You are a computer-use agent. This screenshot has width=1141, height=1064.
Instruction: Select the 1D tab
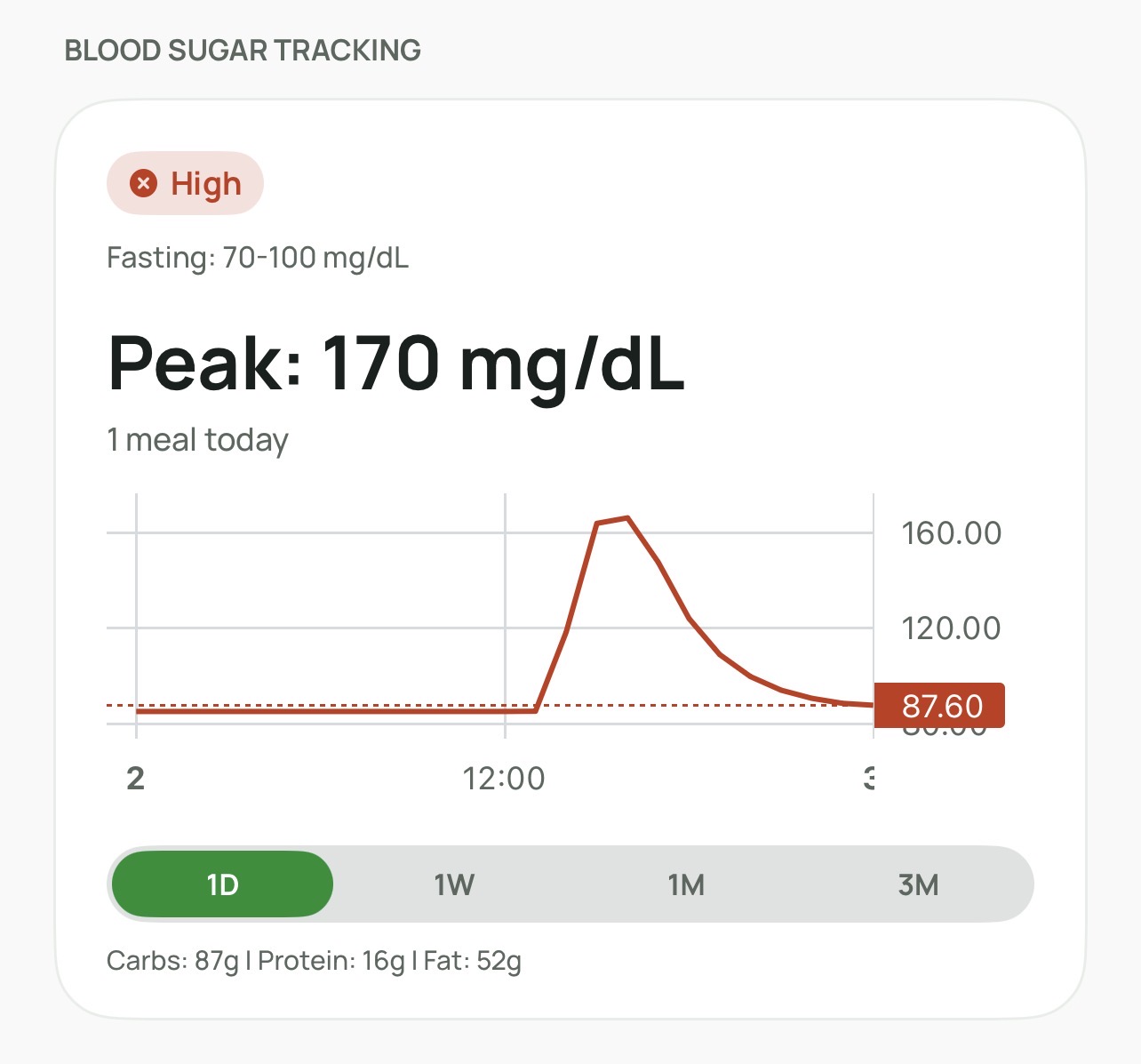[x=221, y=884]
